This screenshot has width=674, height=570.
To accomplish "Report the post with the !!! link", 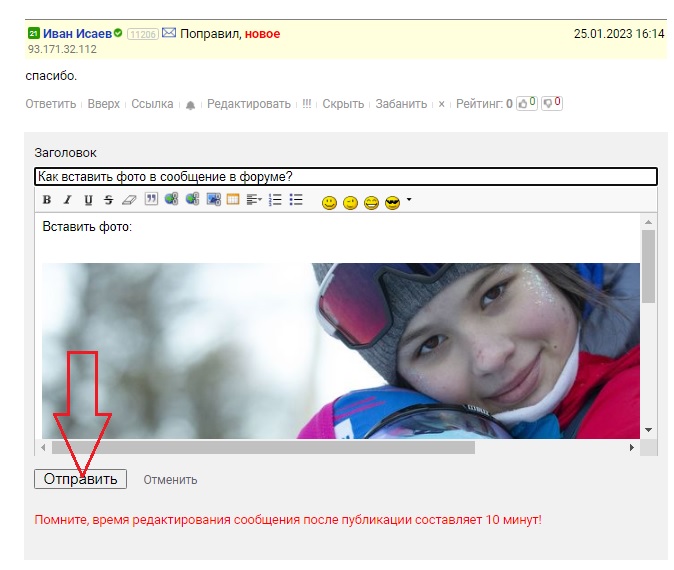I will pos(306,104).
